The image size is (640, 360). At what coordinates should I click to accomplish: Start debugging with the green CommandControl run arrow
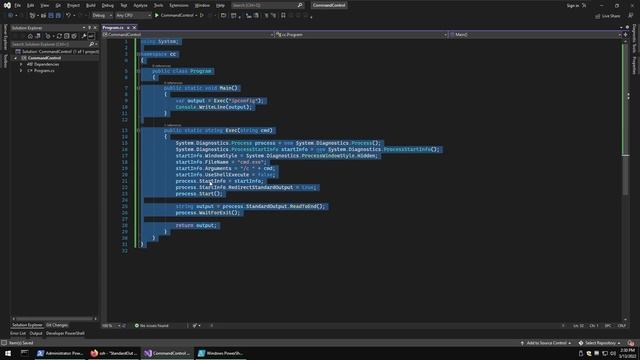(157, 16)
